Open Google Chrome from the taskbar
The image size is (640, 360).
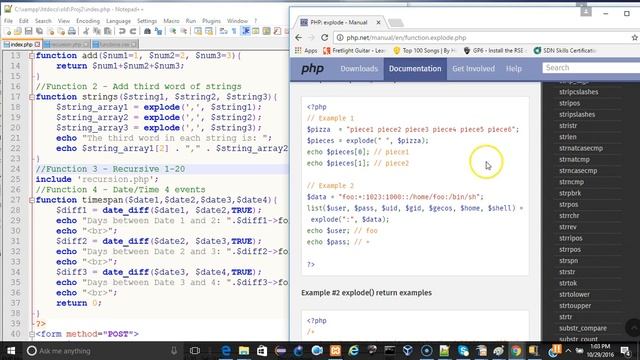click(516, 351)
